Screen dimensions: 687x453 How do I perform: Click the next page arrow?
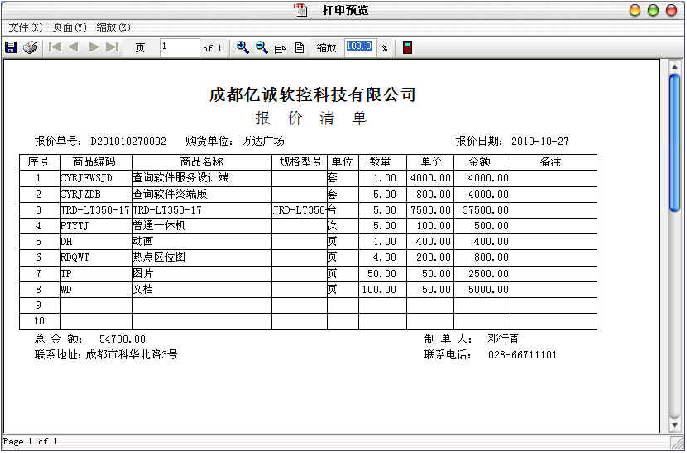pos(93,47)
